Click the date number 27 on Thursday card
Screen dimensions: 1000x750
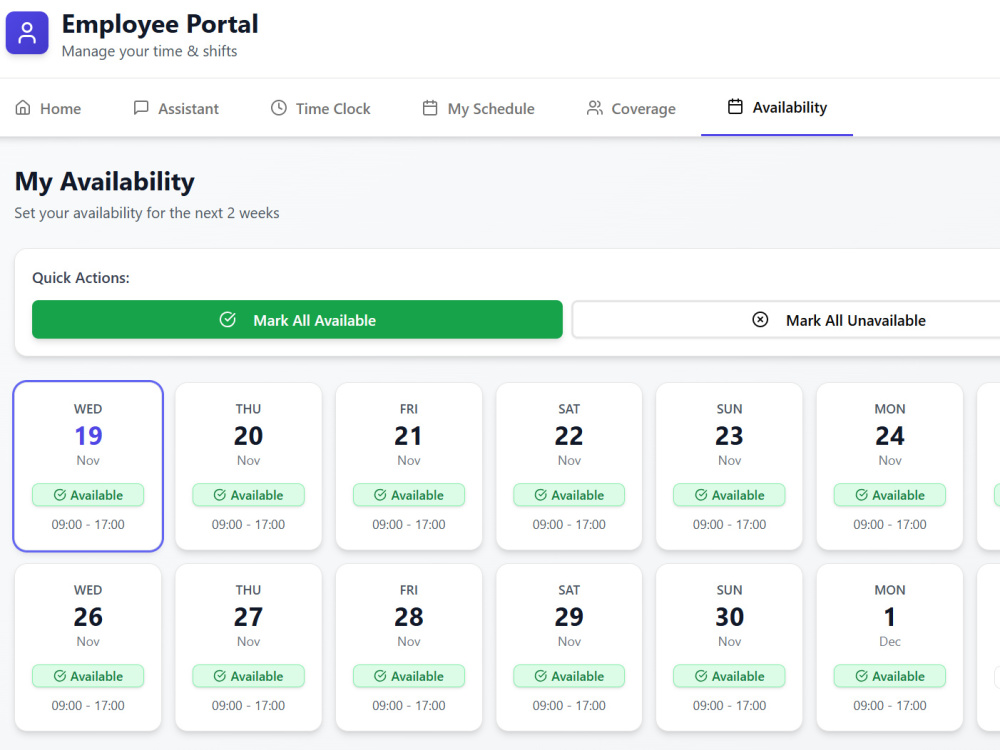(x=249, y=617)
